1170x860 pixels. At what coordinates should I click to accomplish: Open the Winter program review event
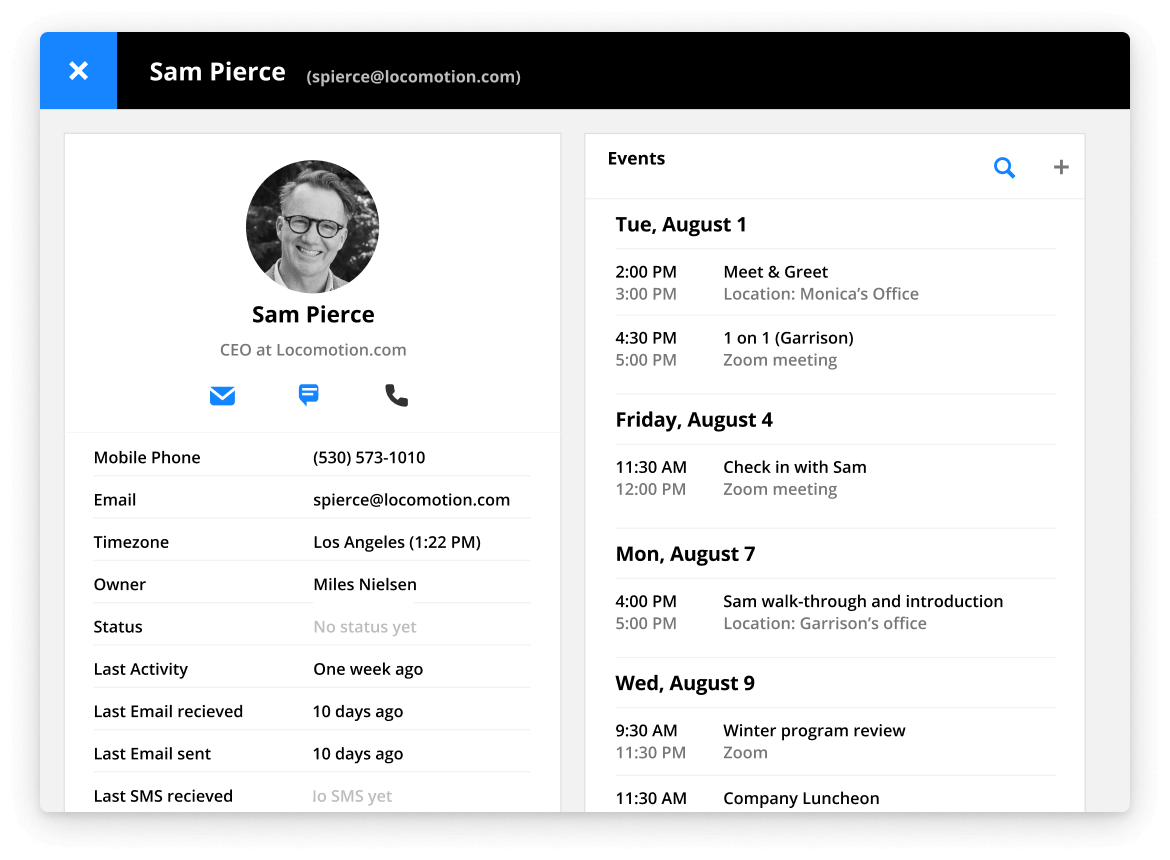click(x=813, y=730)
